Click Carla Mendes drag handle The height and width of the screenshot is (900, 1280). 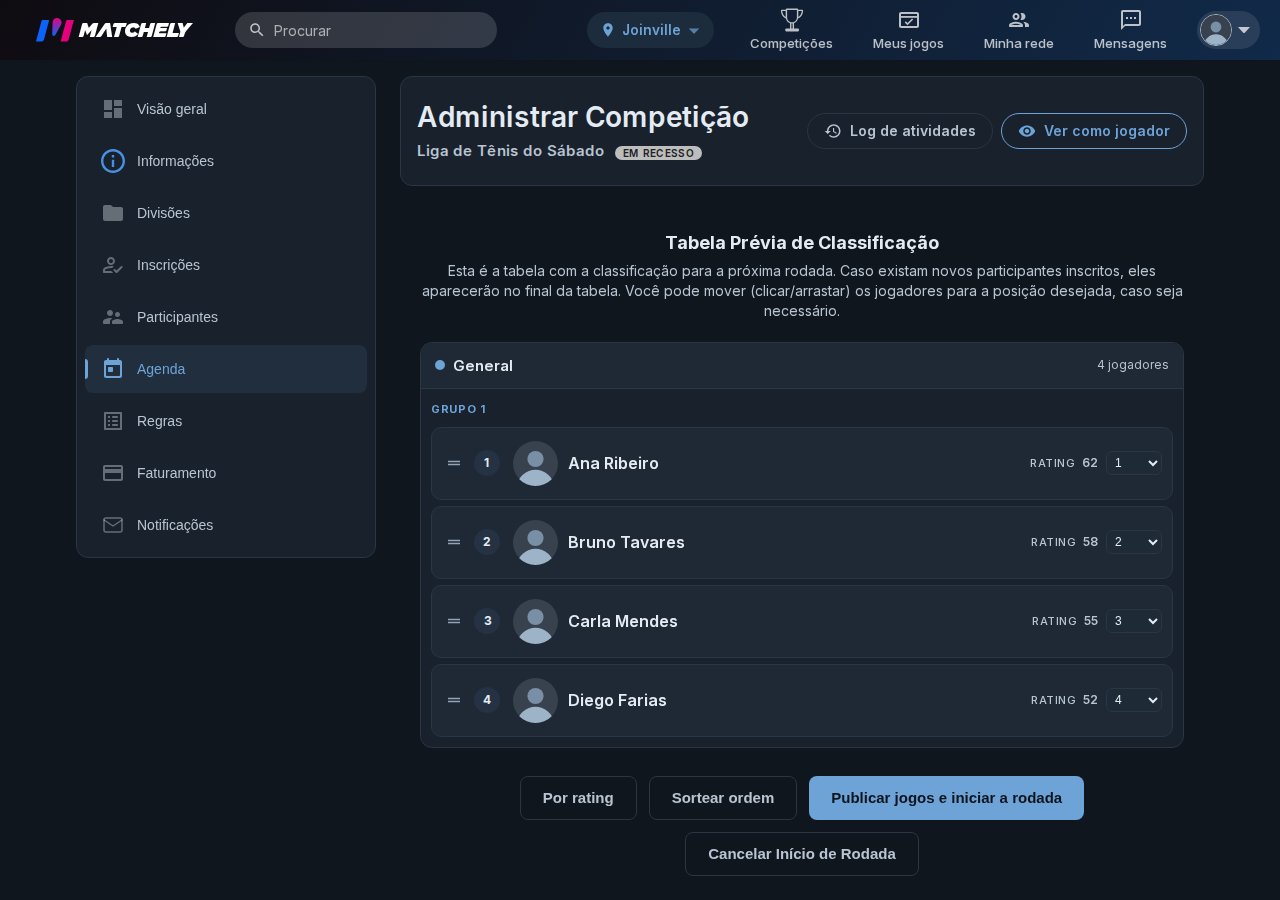[454, 621]
